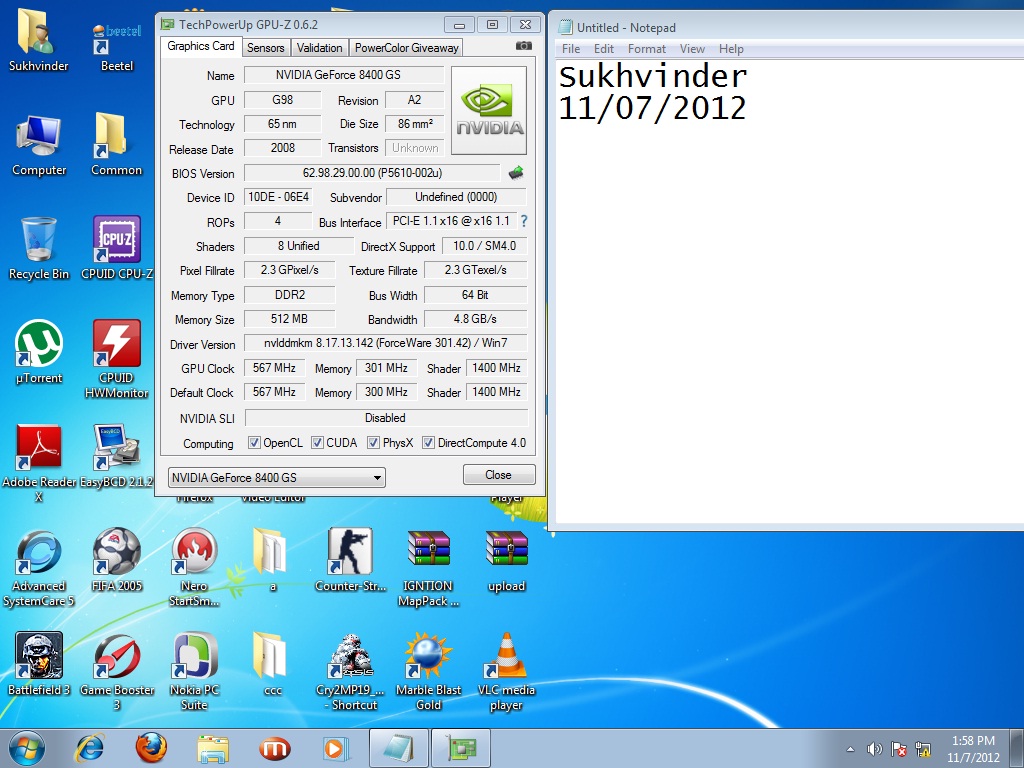Viewport: 1024px width, 768px height.
Task: Open Windows Explorer from taskbar
Action: [x=213, y=748]
